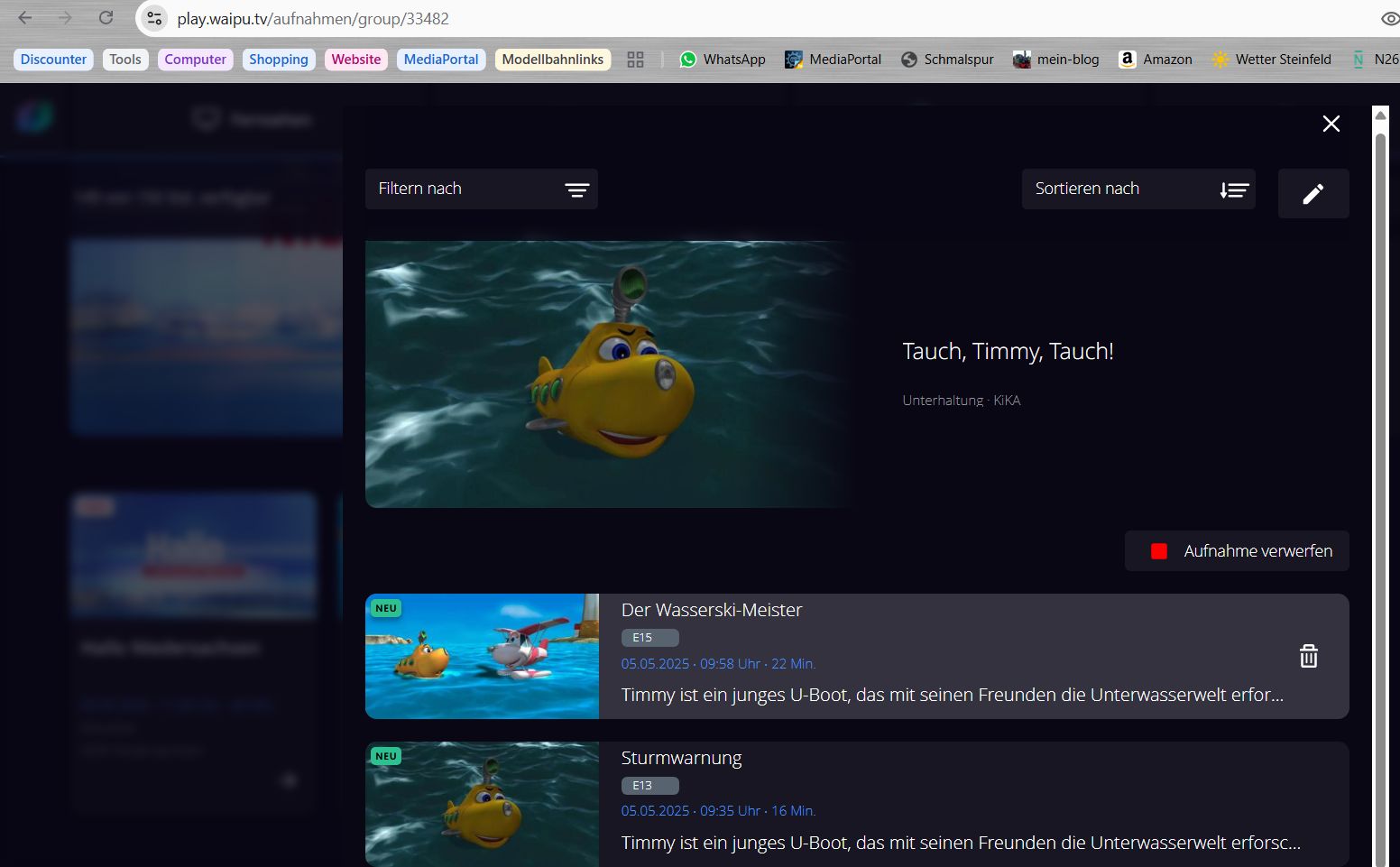Click the Unterhaltung · KiKA label

click(x=961, y=400)
